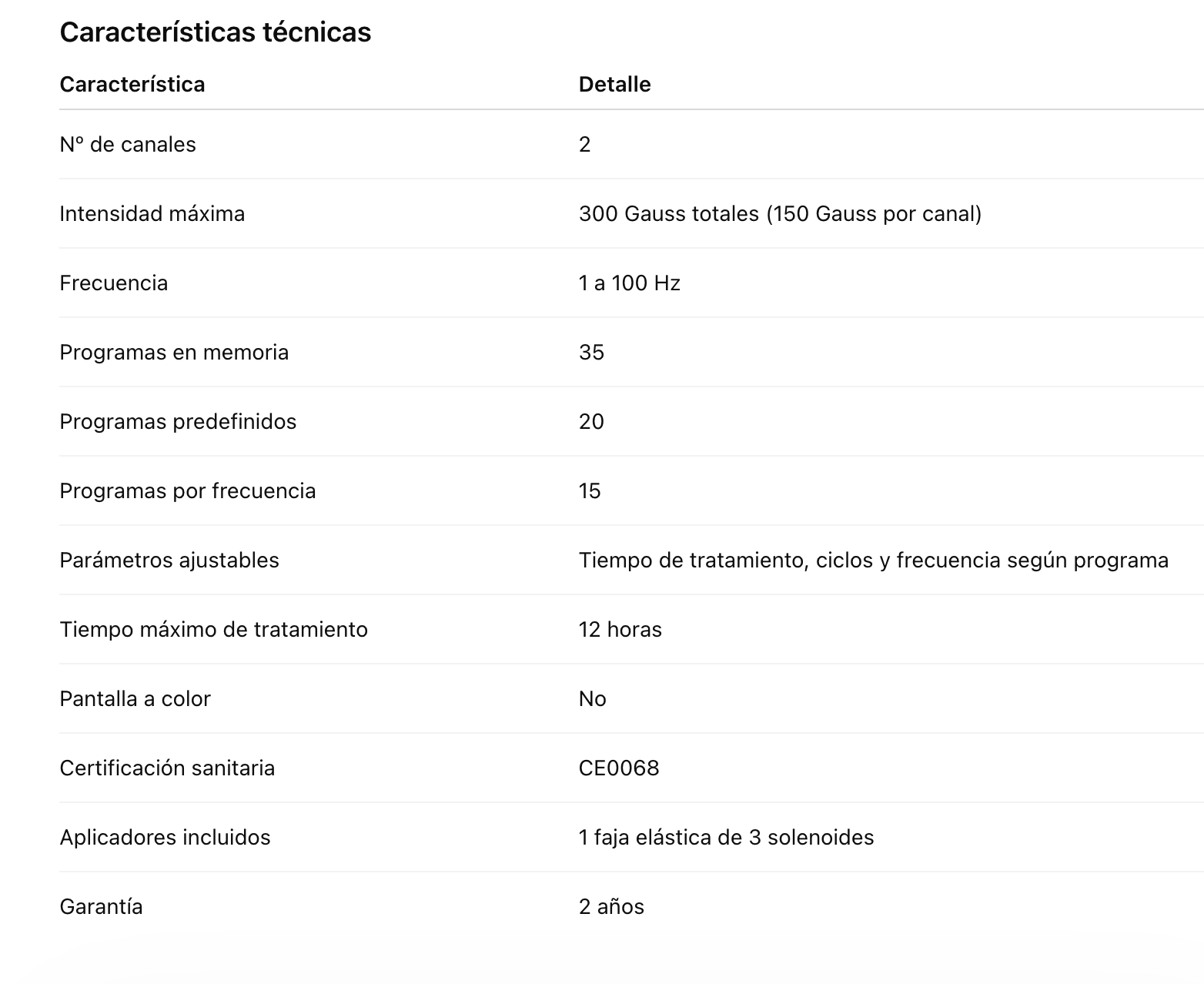Select the 1 faja elástica de 3 solenoides text

click(x=727, y=837)
